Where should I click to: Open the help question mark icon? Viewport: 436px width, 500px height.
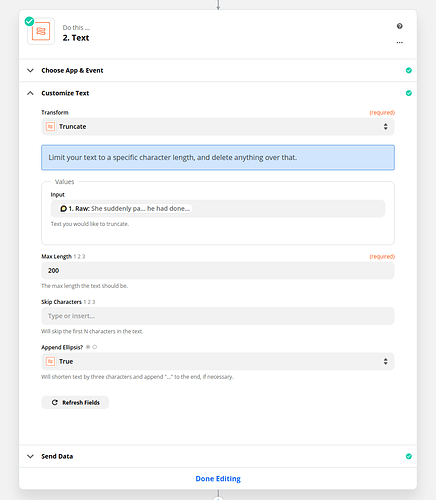(x=400, y=26)
